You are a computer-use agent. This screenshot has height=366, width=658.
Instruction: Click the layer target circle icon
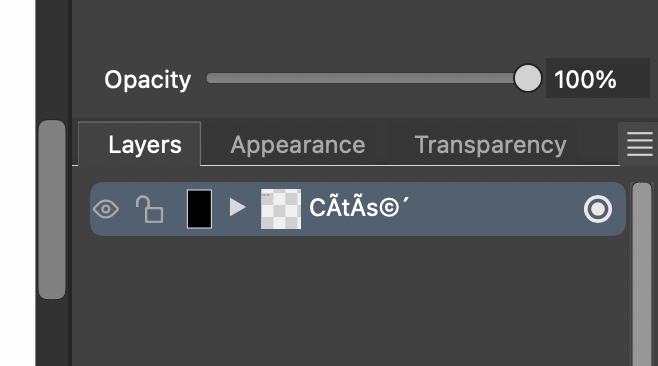tap(598, 209)
